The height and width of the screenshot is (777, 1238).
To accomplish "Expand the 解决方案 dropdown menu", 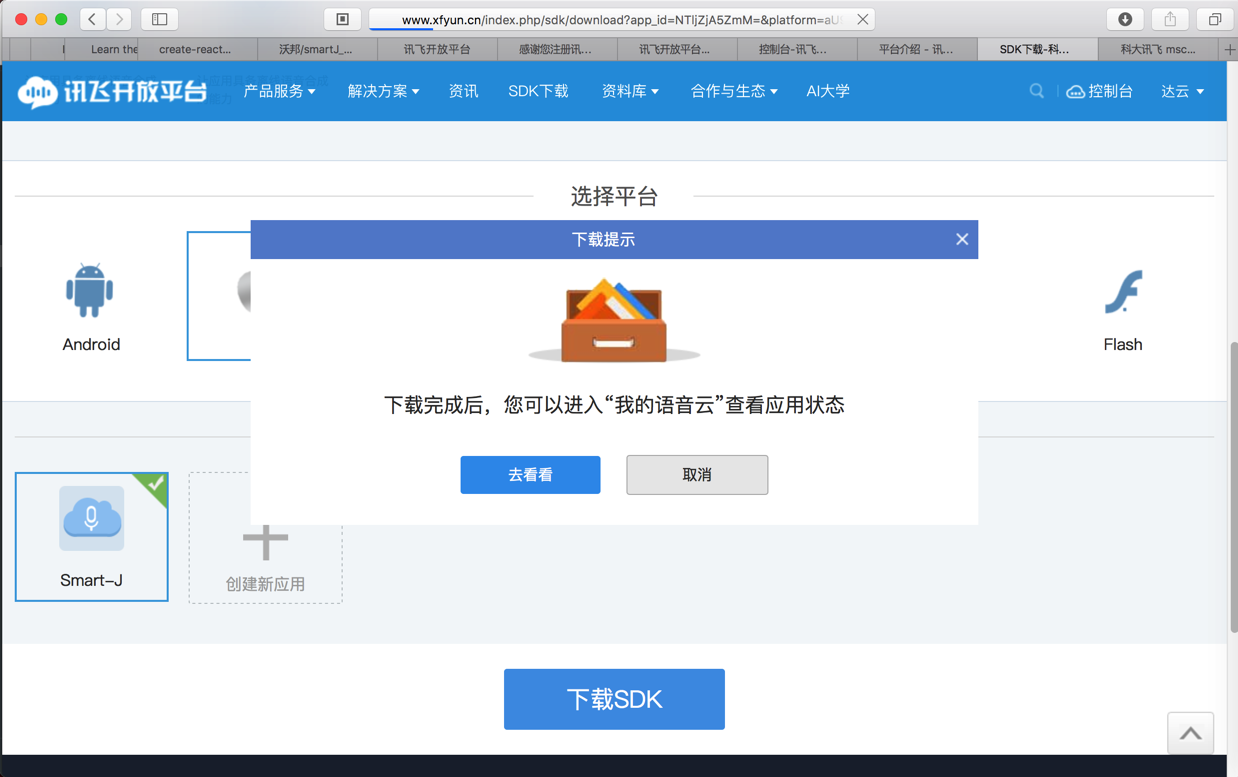I will point(384,91).
